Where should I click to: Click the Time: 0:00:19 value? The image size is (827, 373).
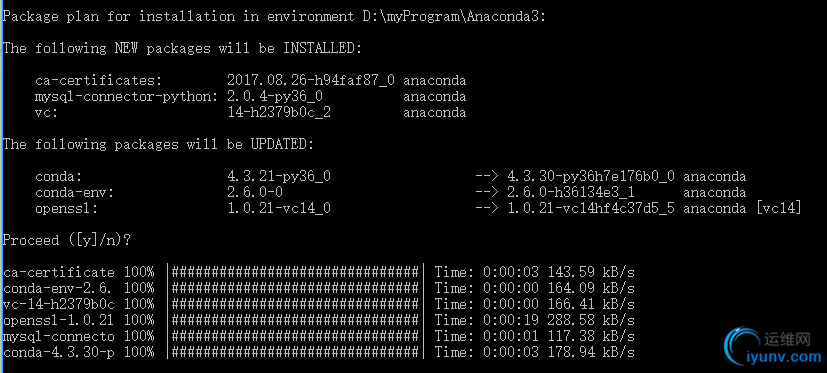[x=486, y=320]
